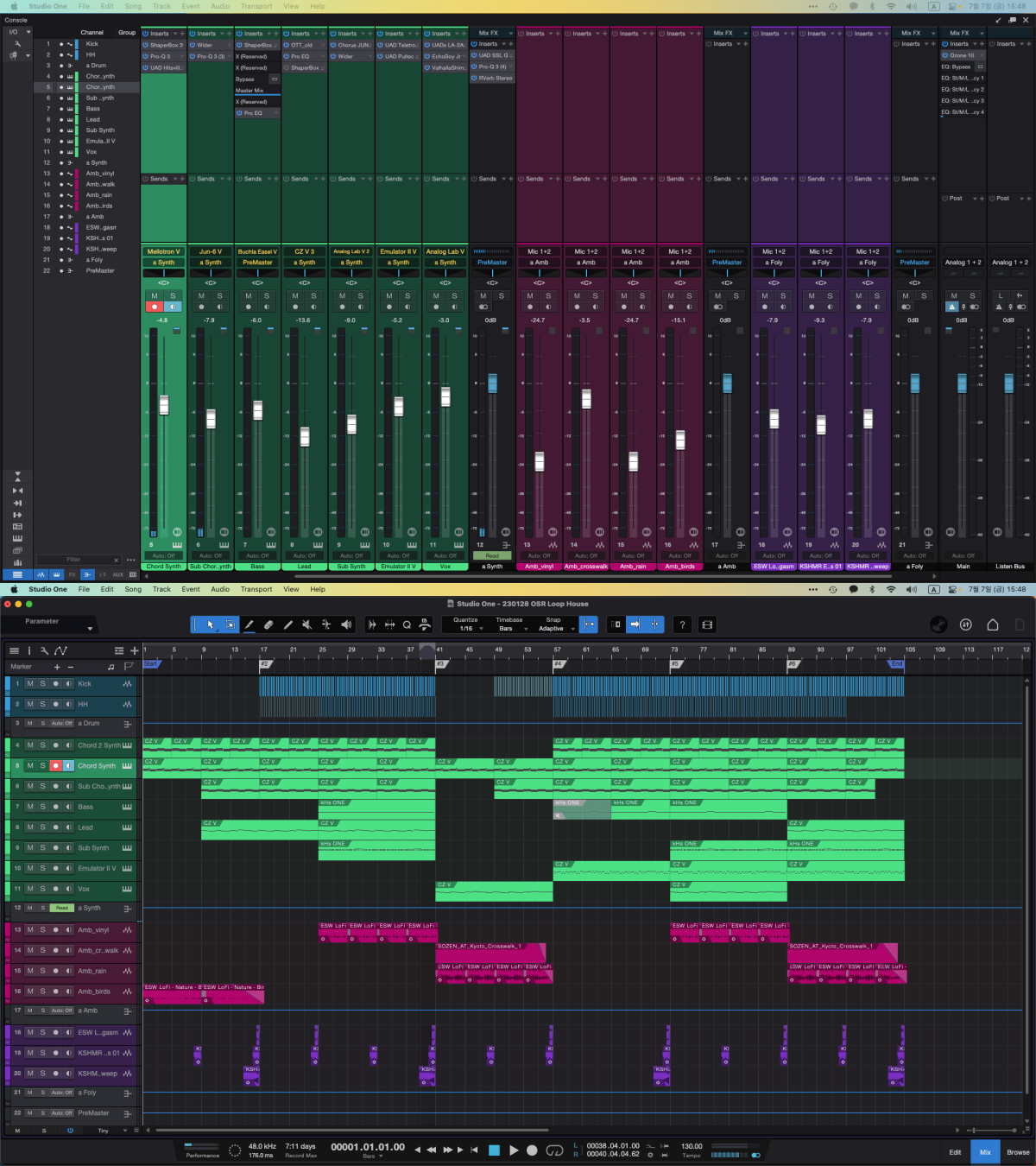Select the Mute tool in the toolbar
Screen dimensions: 1036x1166
point(307,624)
